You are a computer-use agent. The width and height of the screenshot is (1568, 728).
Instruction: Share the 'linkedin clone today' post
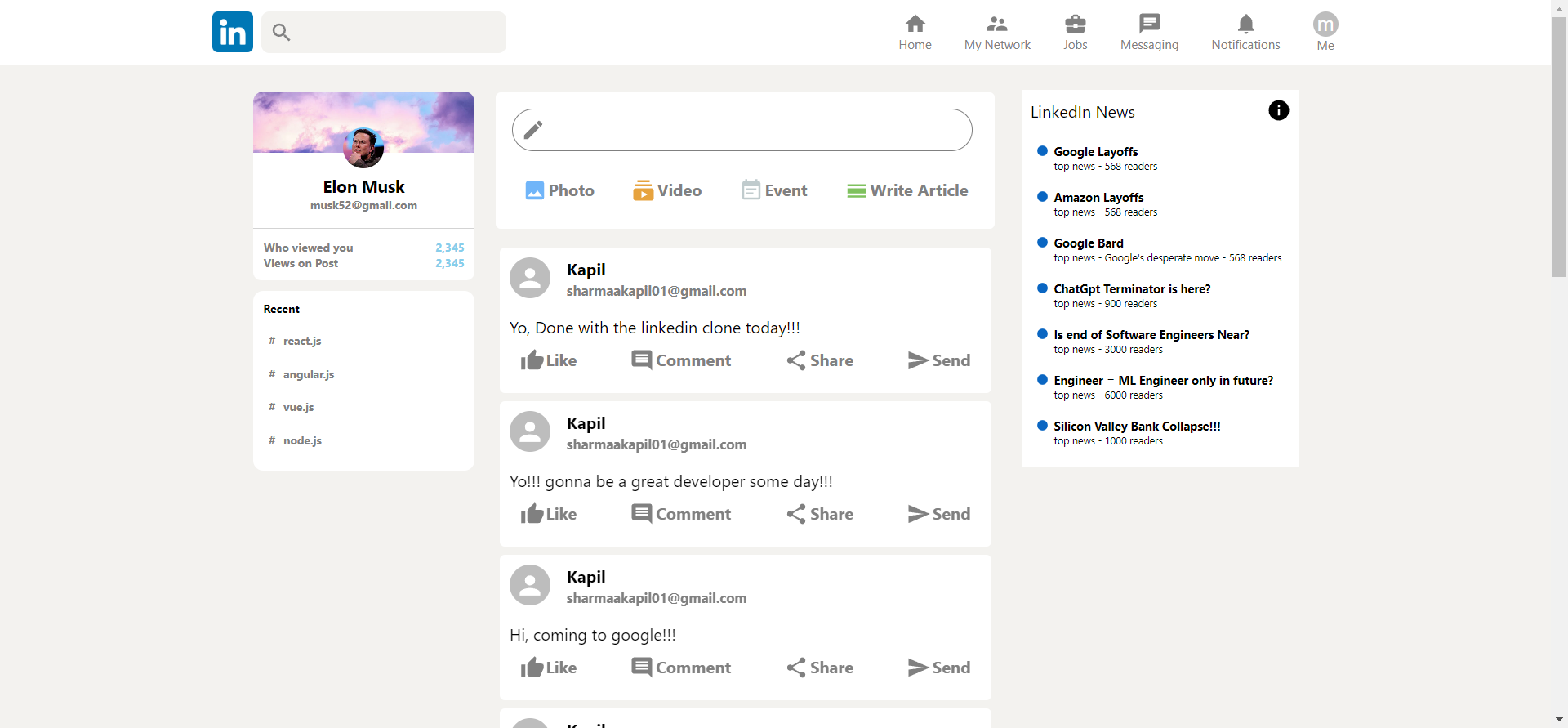coord(820,360)
